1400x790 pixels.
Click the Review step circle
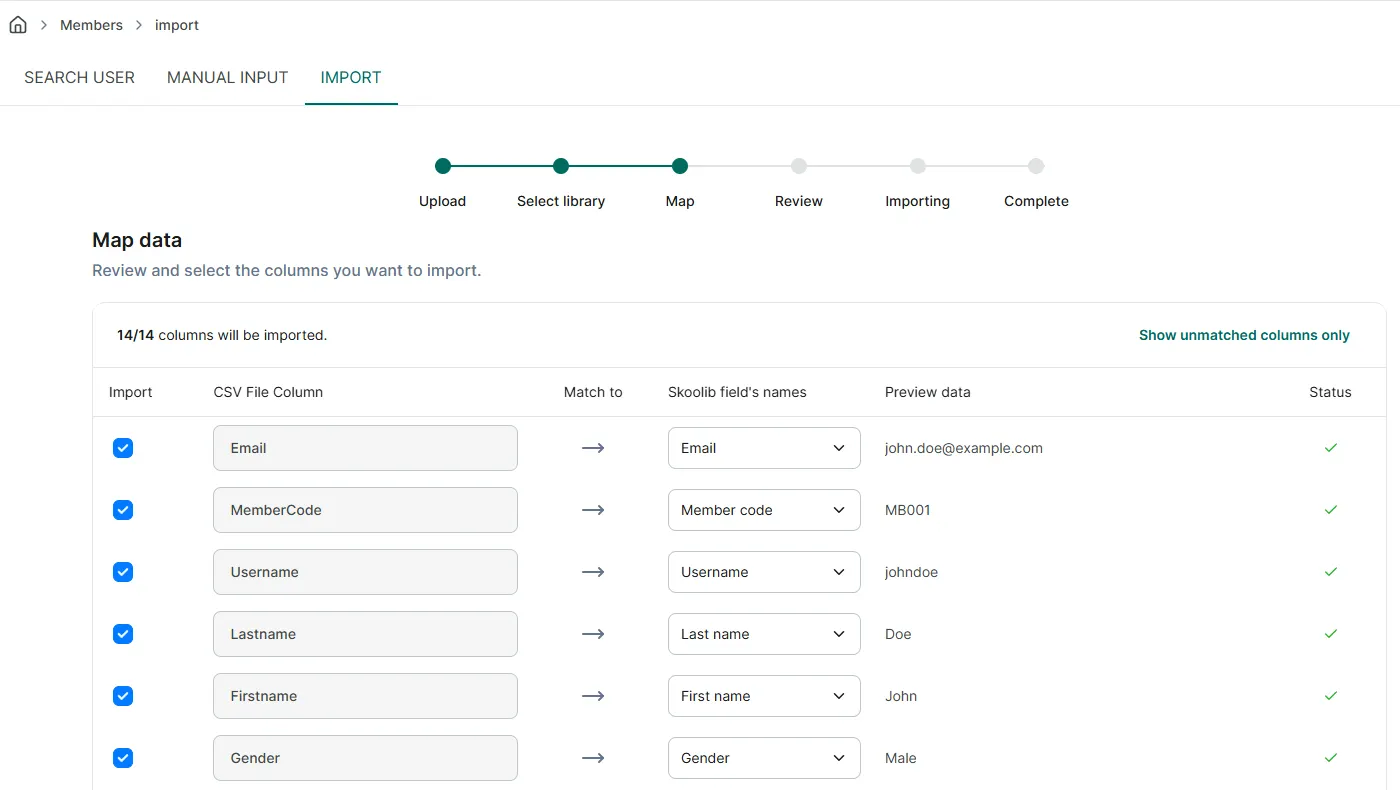pos(799,166)
